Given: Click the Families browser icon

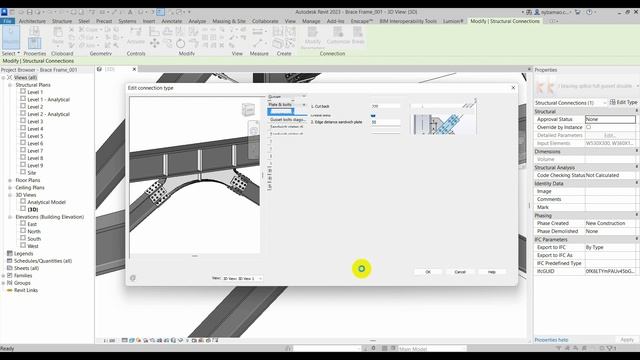Looking at the screenshot, I should point(10,276).
